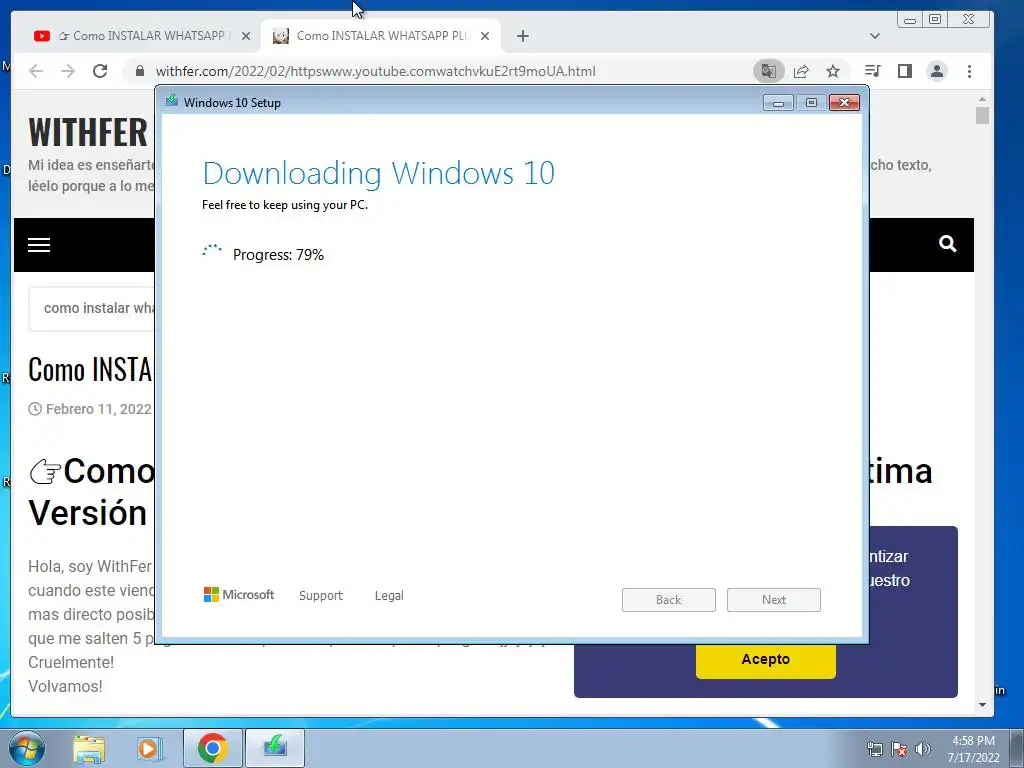This screenshot has width=1024, height=768.
Task: Expand the tab search chevron in Chrome
Action: [x=874, y=36]
